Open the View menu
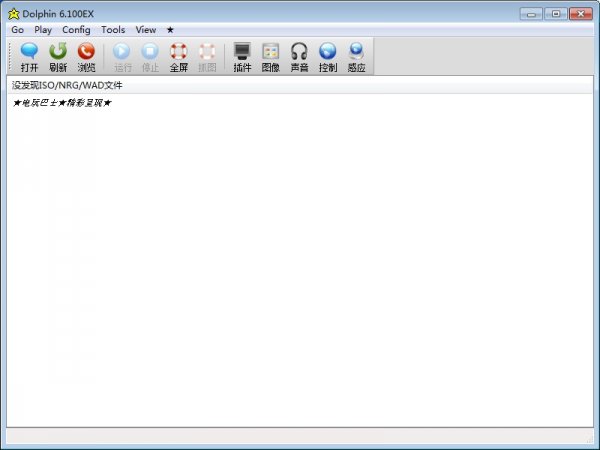Image resolution: width=600 pixels, height=450 pixels. [x=146, y=30]
